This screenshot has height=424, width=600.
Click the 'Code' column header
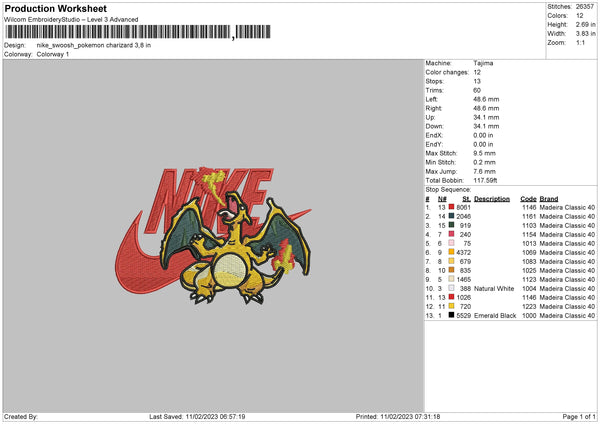(528, 199)
